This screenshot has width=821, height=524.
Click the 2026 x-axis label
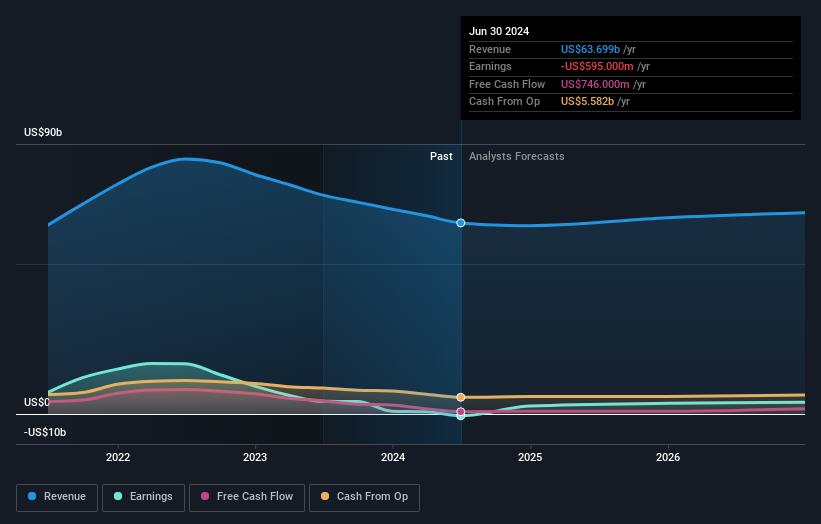668,457
